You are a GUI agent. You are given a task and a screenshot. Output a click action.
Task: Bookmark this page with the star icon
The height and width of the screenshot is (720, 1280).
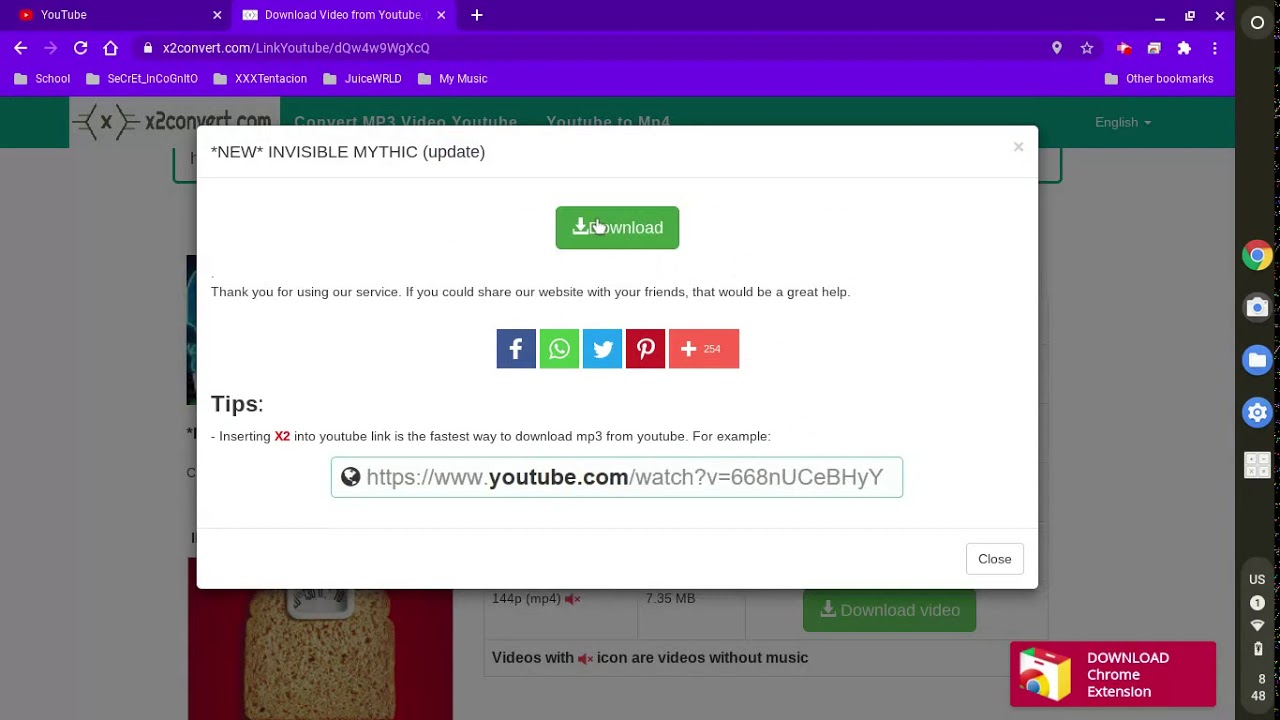[1087, 48]
